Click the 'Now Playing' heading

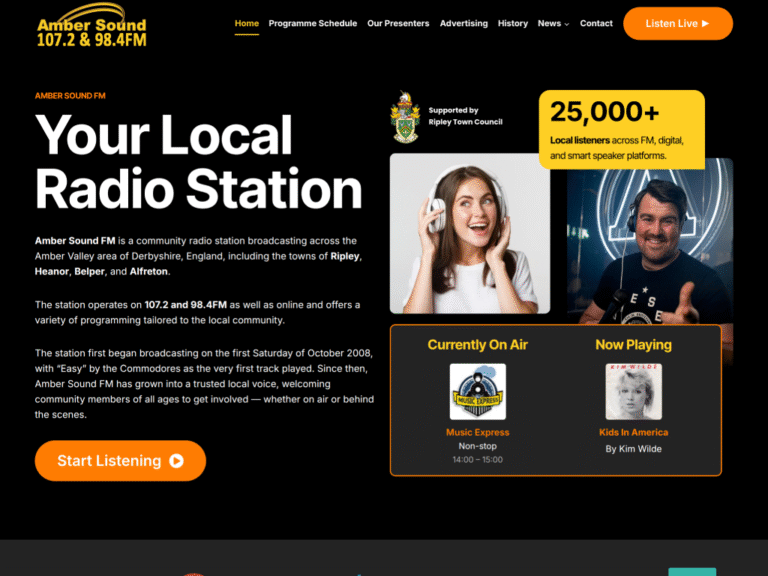633,345
